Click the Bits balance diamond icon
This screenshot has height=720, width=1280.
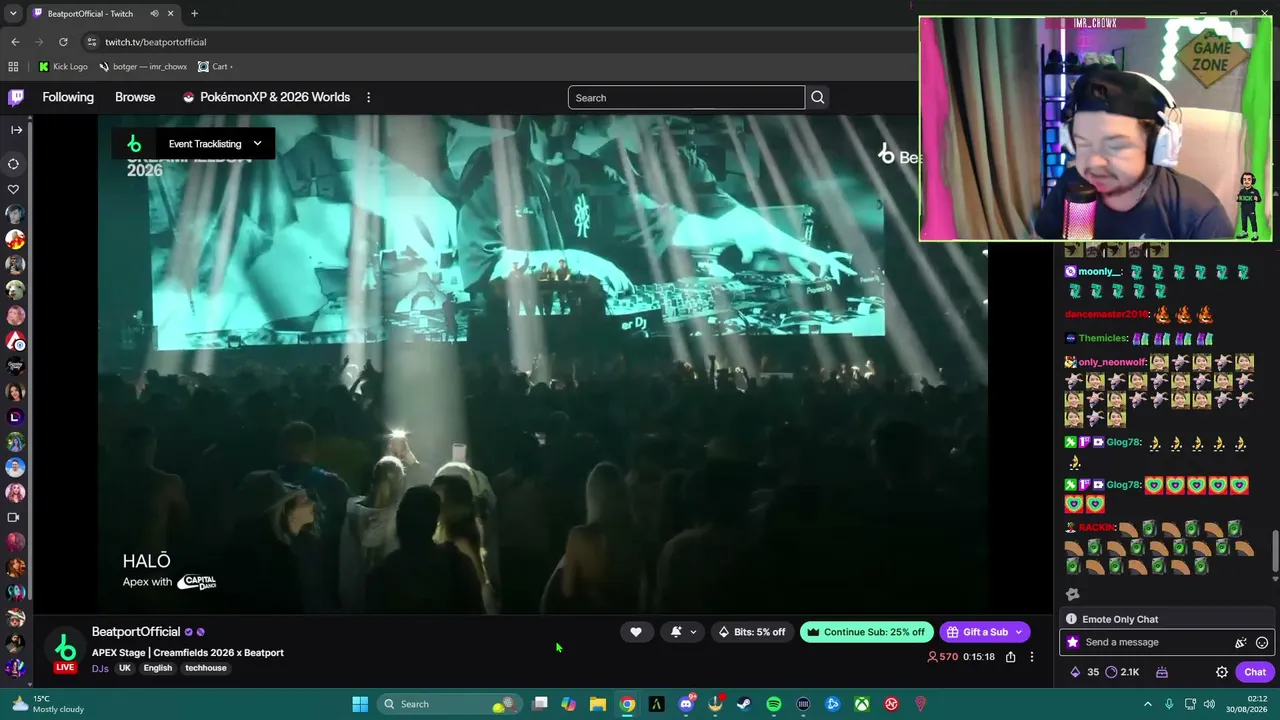1075,672
